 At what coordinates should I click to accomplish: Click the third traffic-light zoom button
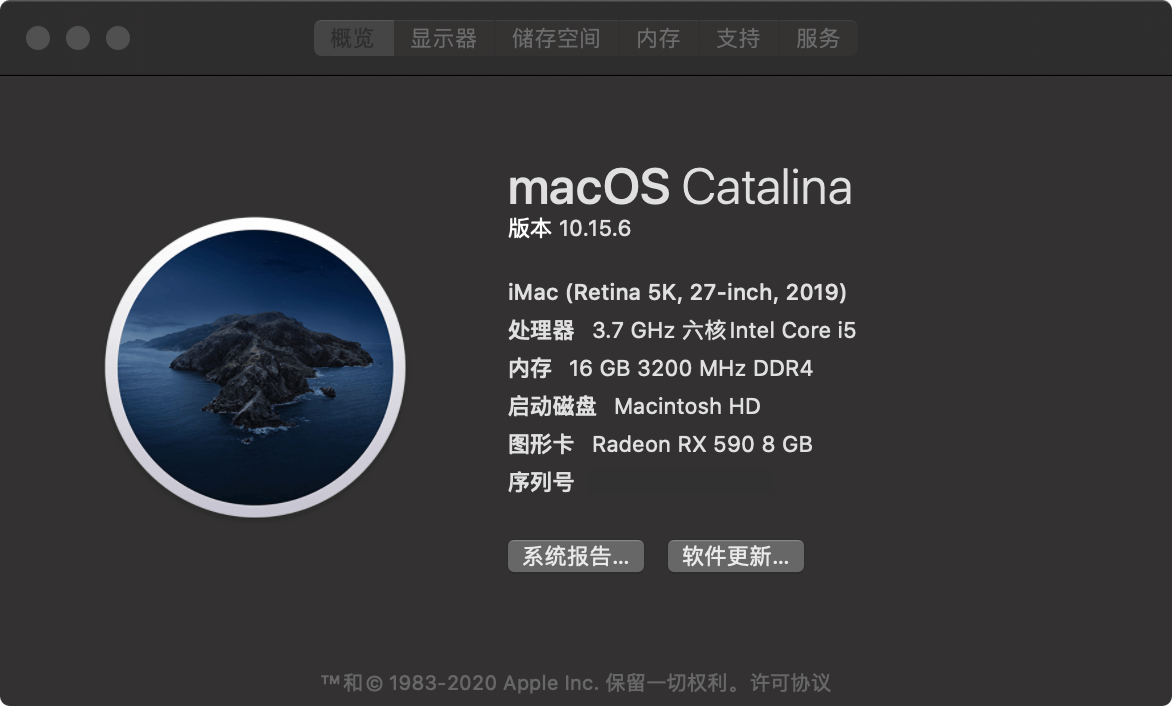click(117, 38)
